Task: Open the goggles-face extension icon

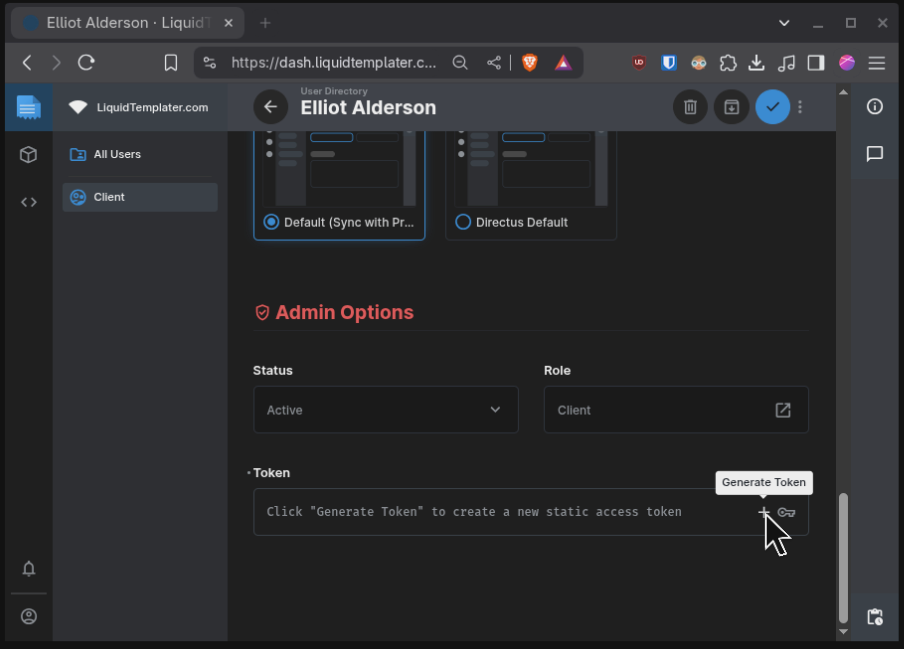Action: (x=698, y=62)
